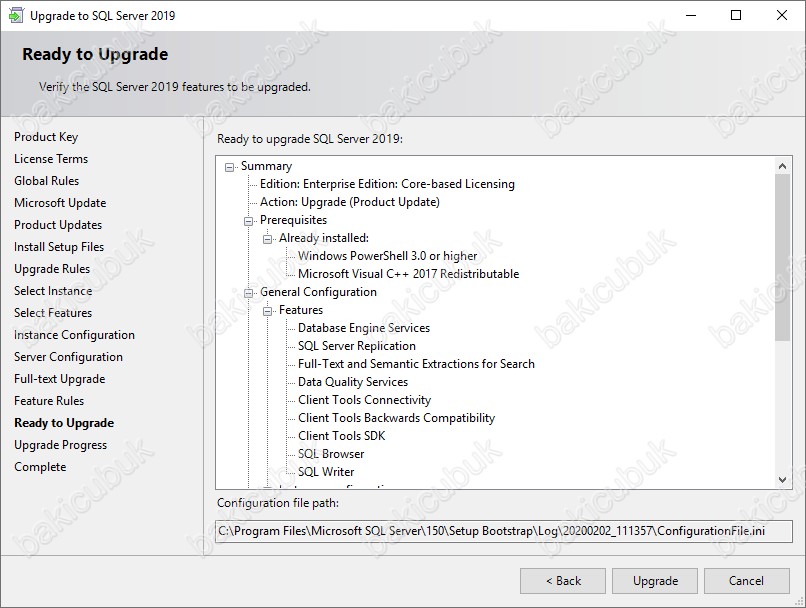Image resolution: width=806 pixels, height=608 pixels.
Task: Select the Prerequisites tree item
Action: [294, 220]
